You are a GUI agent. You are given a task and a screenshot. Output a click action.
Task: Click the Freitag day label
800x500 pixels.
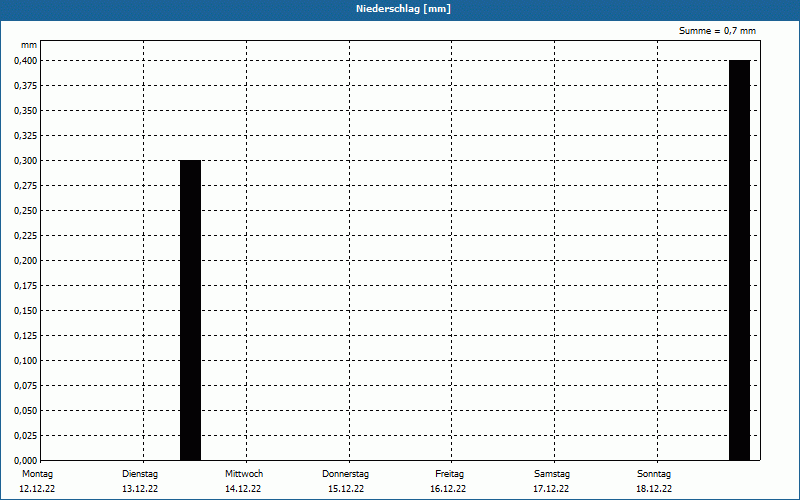(x=449, y=474)
